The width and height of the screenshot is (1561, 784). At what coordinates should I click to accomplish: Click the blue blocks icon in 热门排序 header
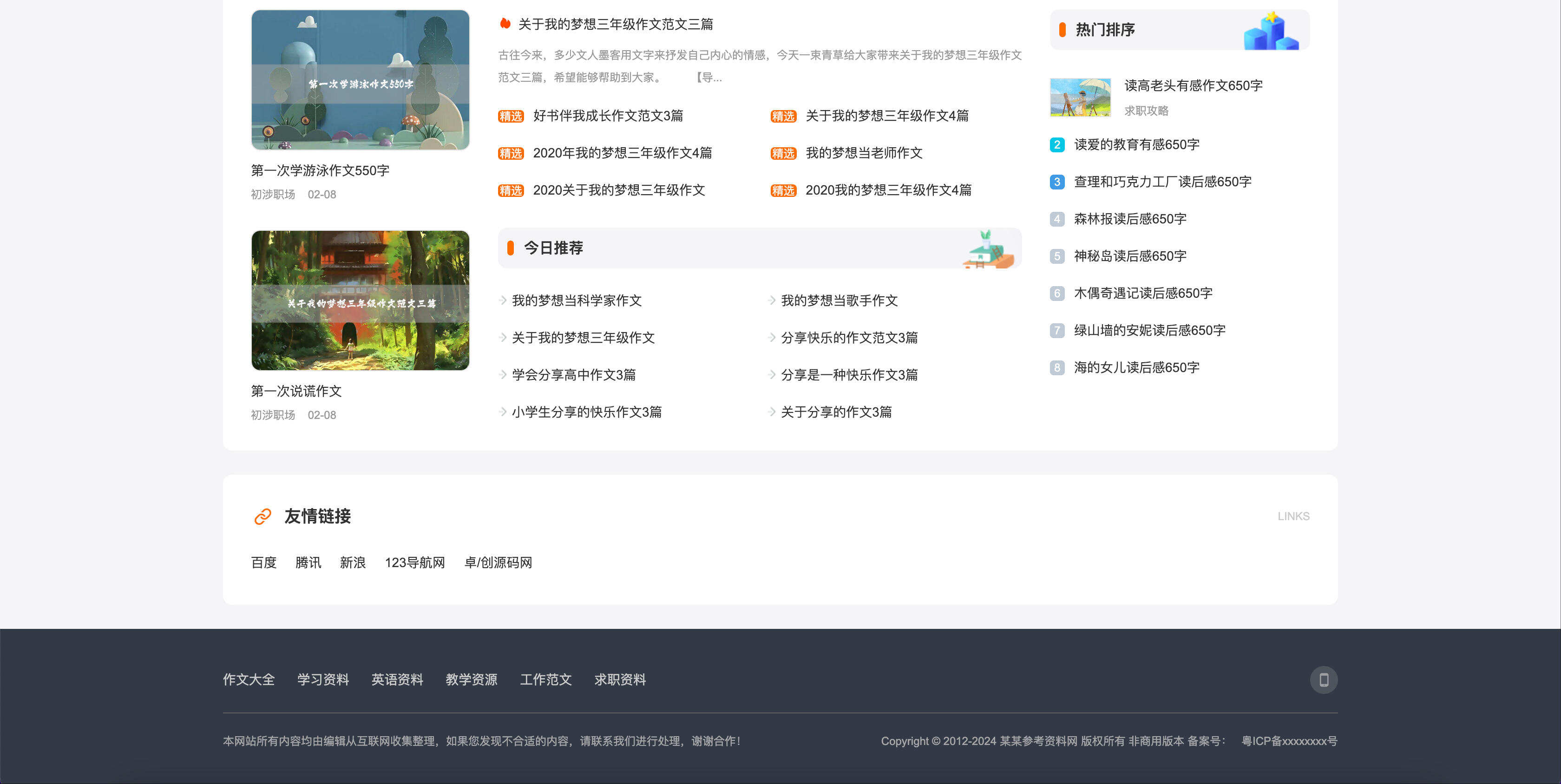(1271, 32)
